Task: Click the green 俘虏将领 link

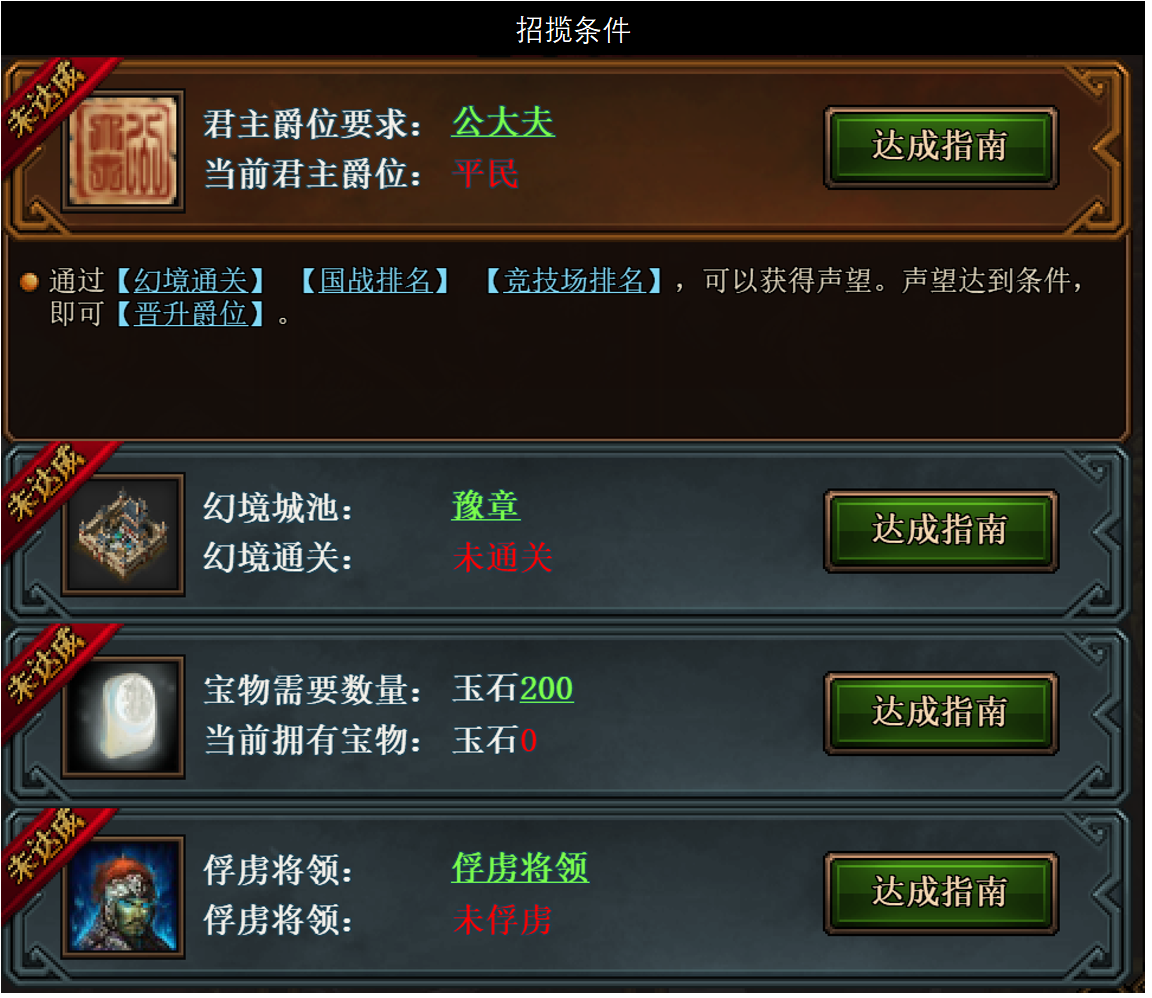Action: click(520, 869)
